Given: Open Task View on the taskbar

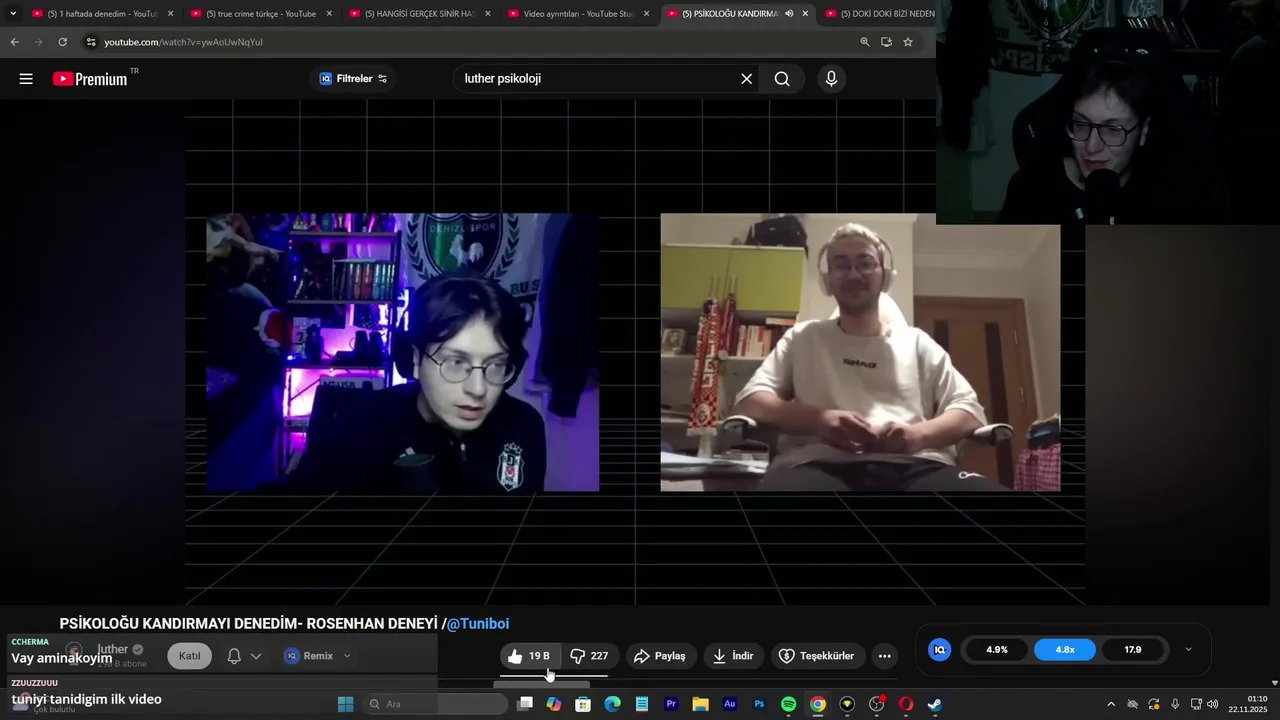Looking at the screenshot, I should 525,704.
